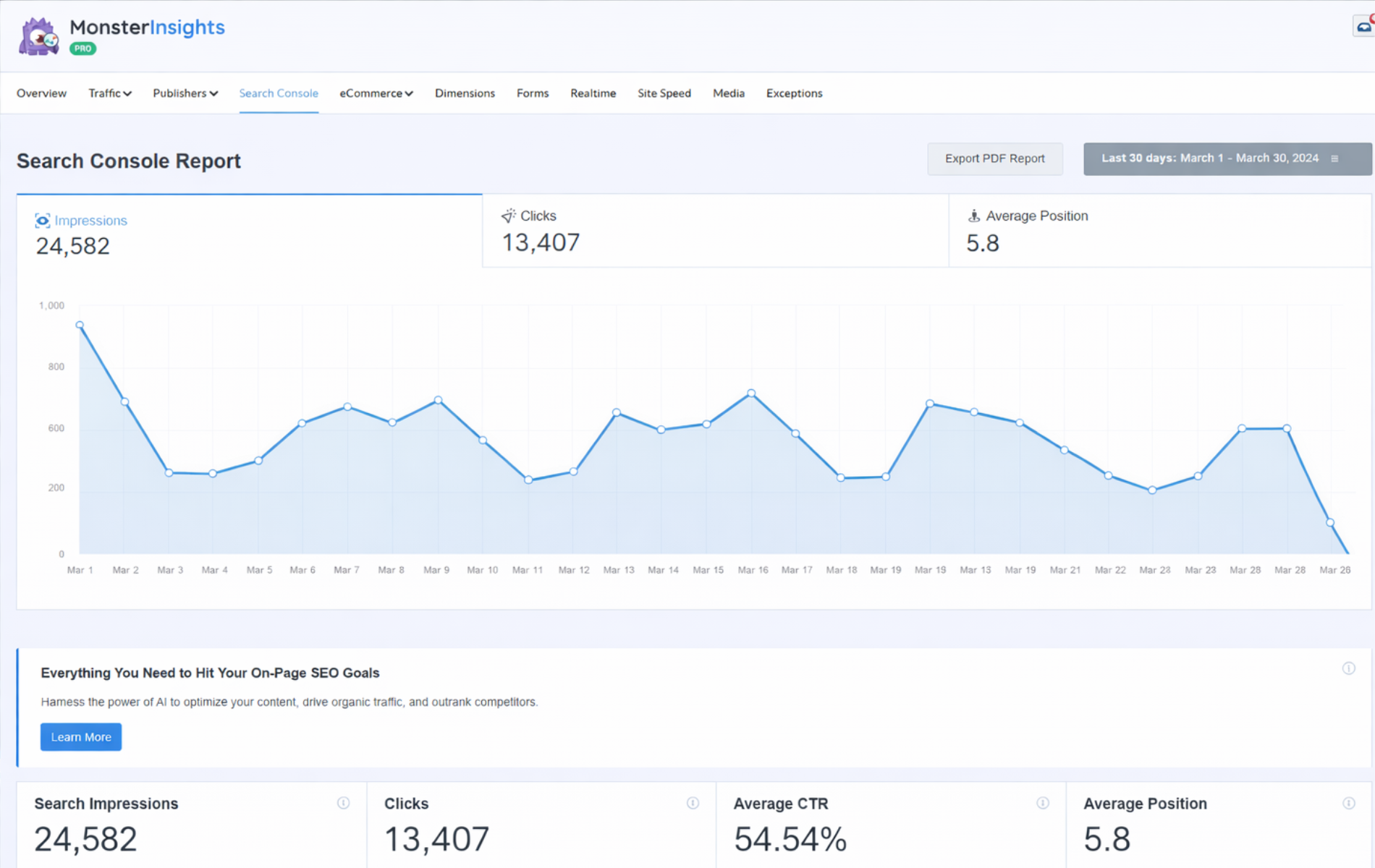Click the Average Position ranking icon
This screenshot has width=1375, height=868.
pyautogui.click(x=974, y=216)
